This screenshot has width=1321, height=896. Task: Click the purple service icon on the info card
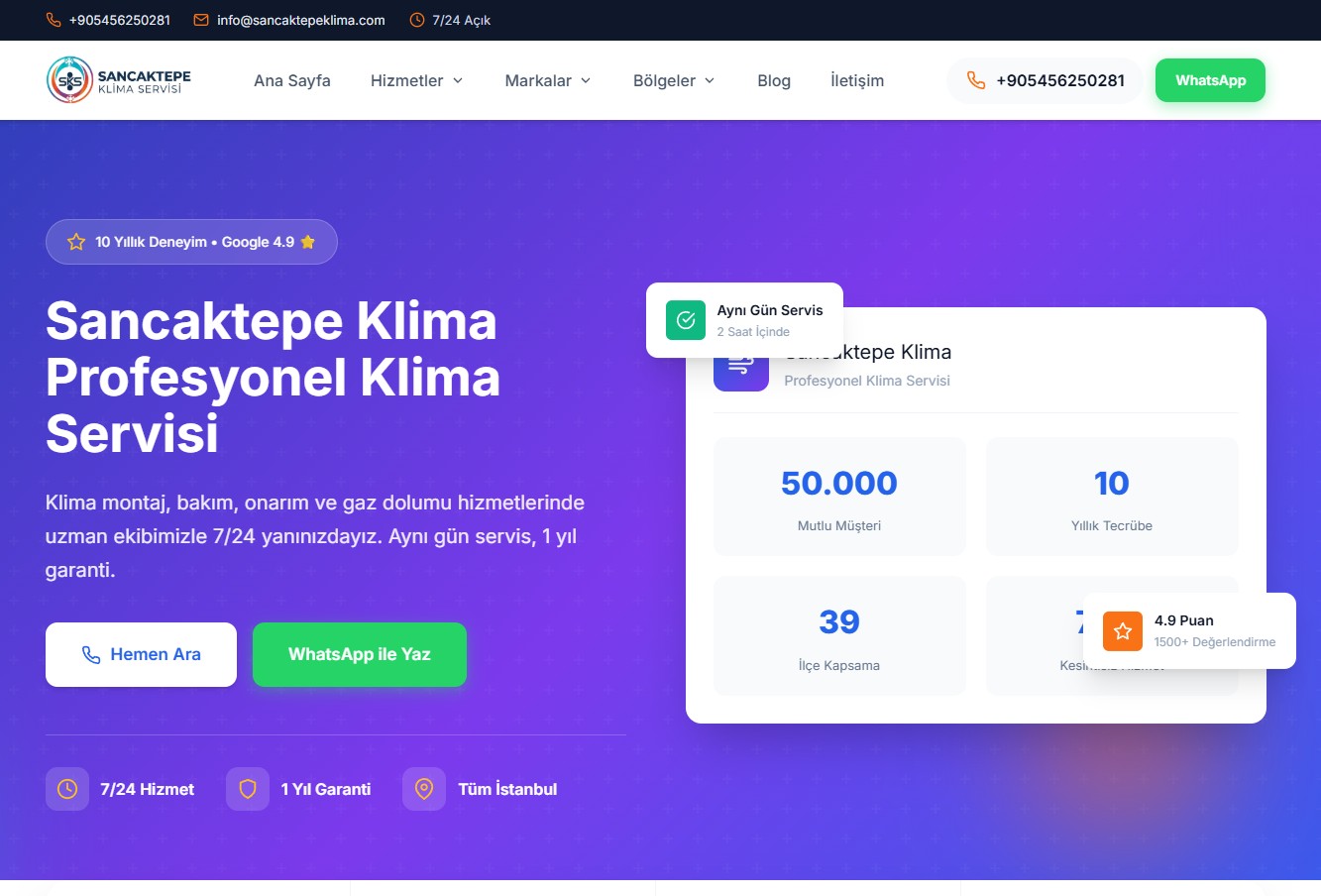(x=741, y=367)
